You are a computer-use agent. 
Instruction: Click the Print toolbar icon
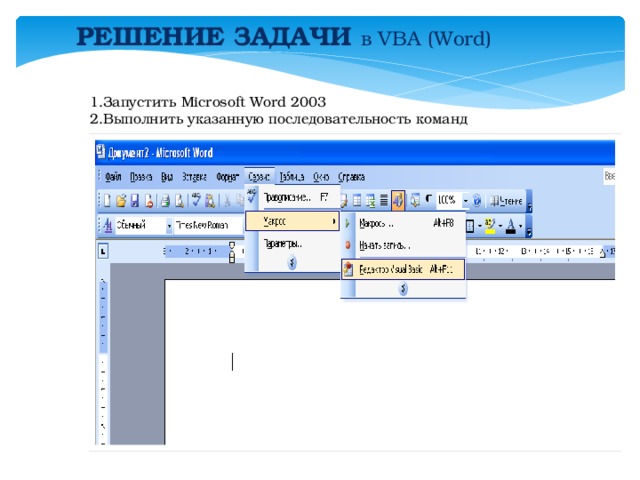point(165,201)
